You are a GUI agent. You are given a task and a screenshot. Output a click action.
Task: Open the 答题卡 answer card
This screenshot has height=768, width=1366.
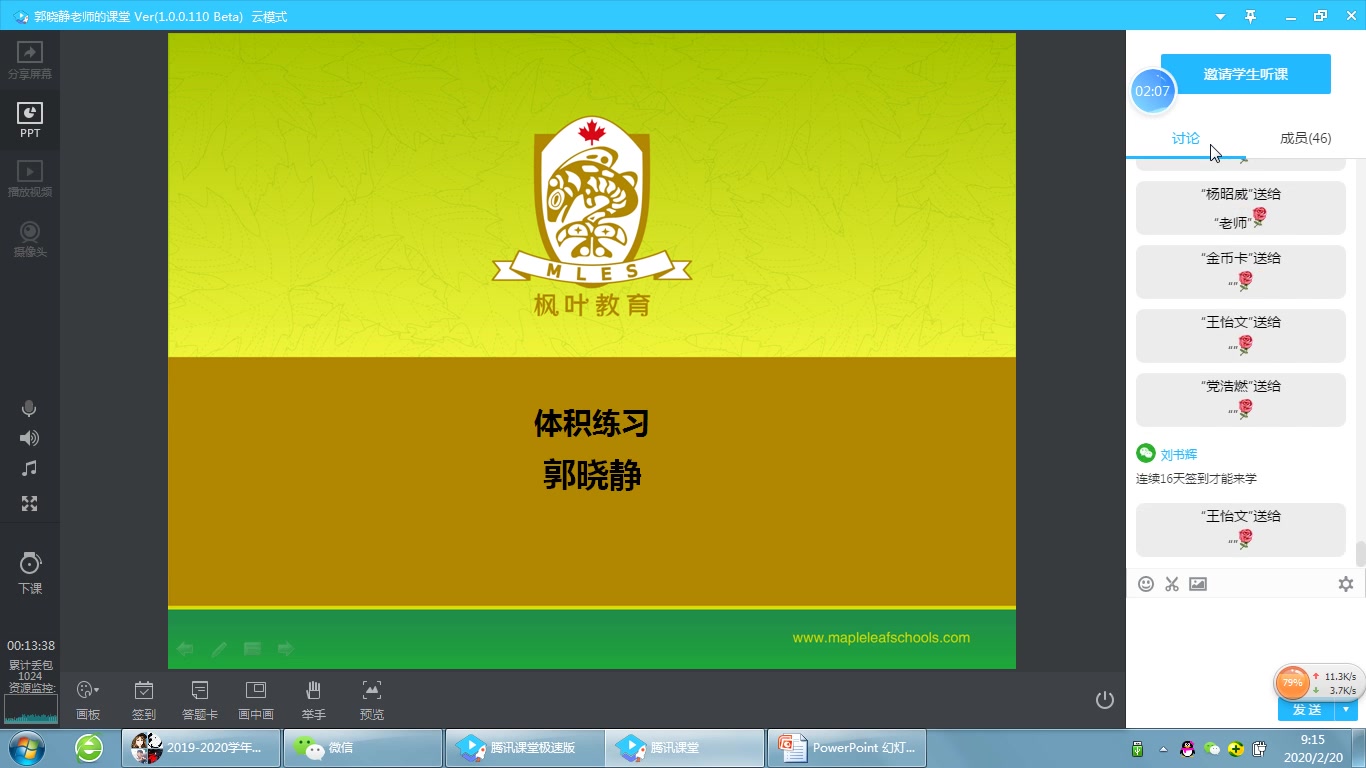pyautogui.click(x=200, y=700)
